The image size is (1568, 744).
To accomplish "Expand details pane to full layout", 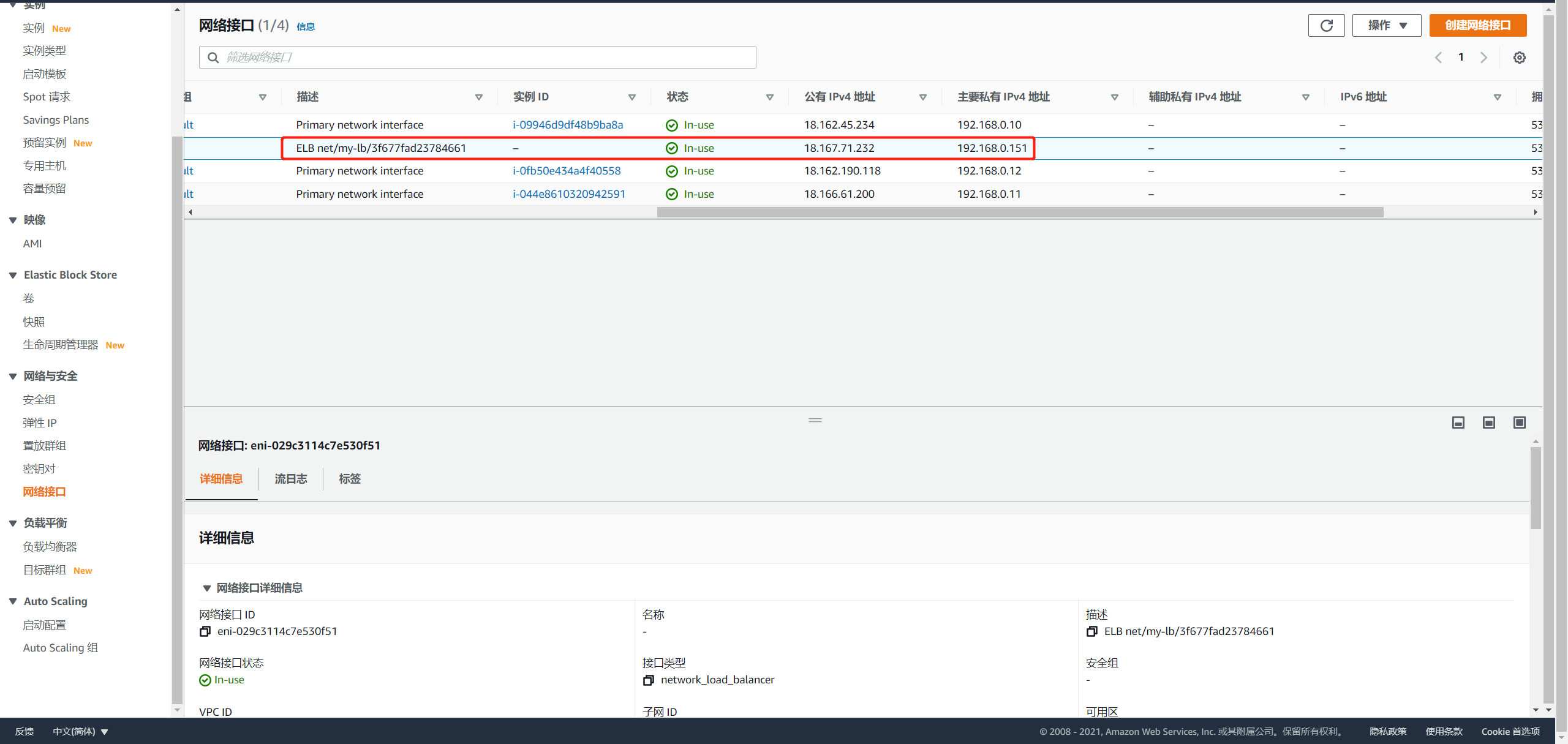I will pyautogui.click(x=1520, y=423).
